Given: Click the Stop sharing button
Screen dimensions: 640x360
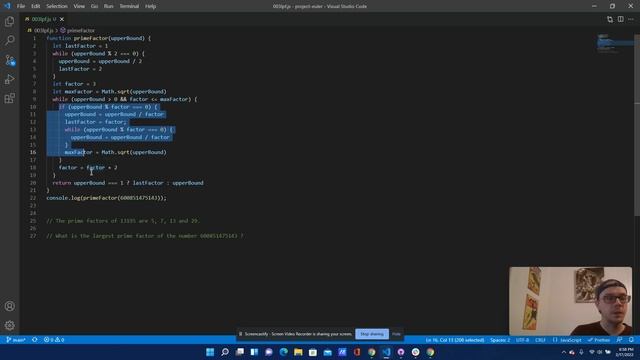Looking at the screenshot, I should tap(372, 334).
